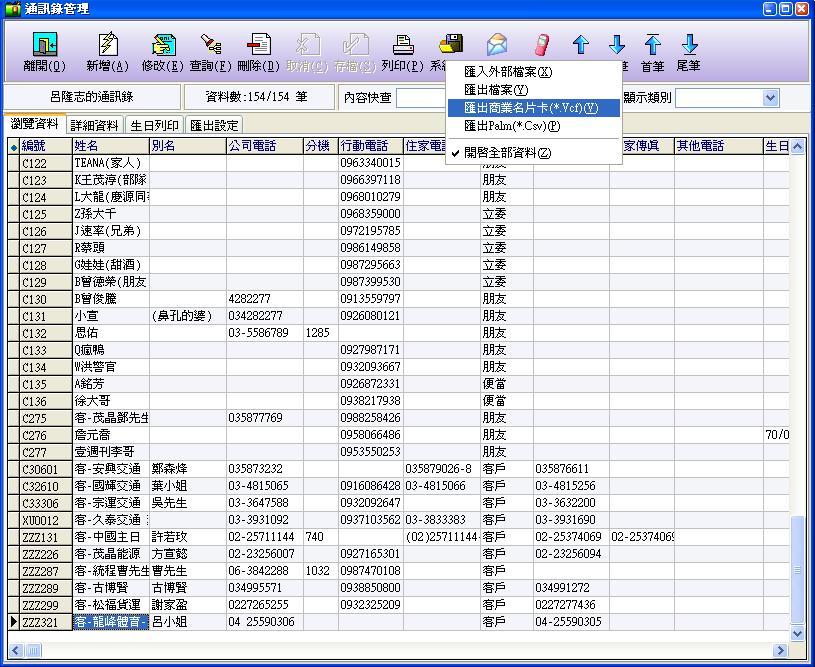Jump to first record with 首筆 arrow
The height and width of the screenshot is (667, 815).
[652, 52]
